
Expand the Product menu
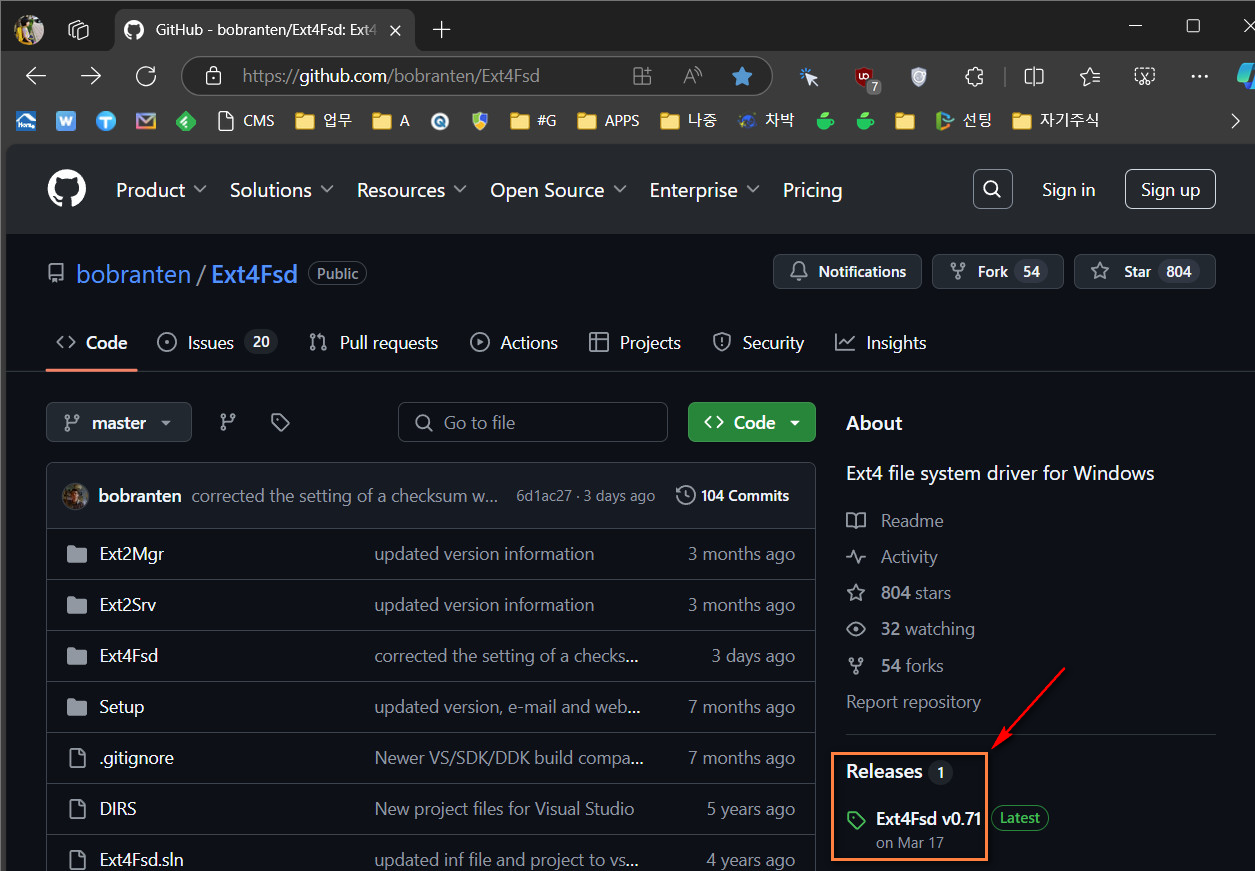(161, 190)
